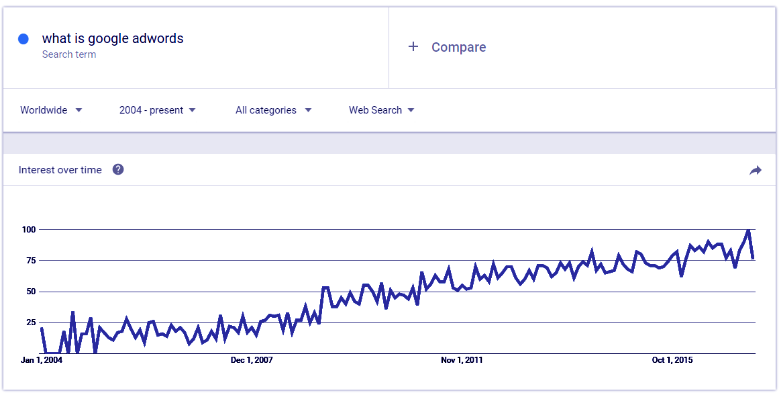Click the Dec 1, 2007 axis label

point(252,360)
